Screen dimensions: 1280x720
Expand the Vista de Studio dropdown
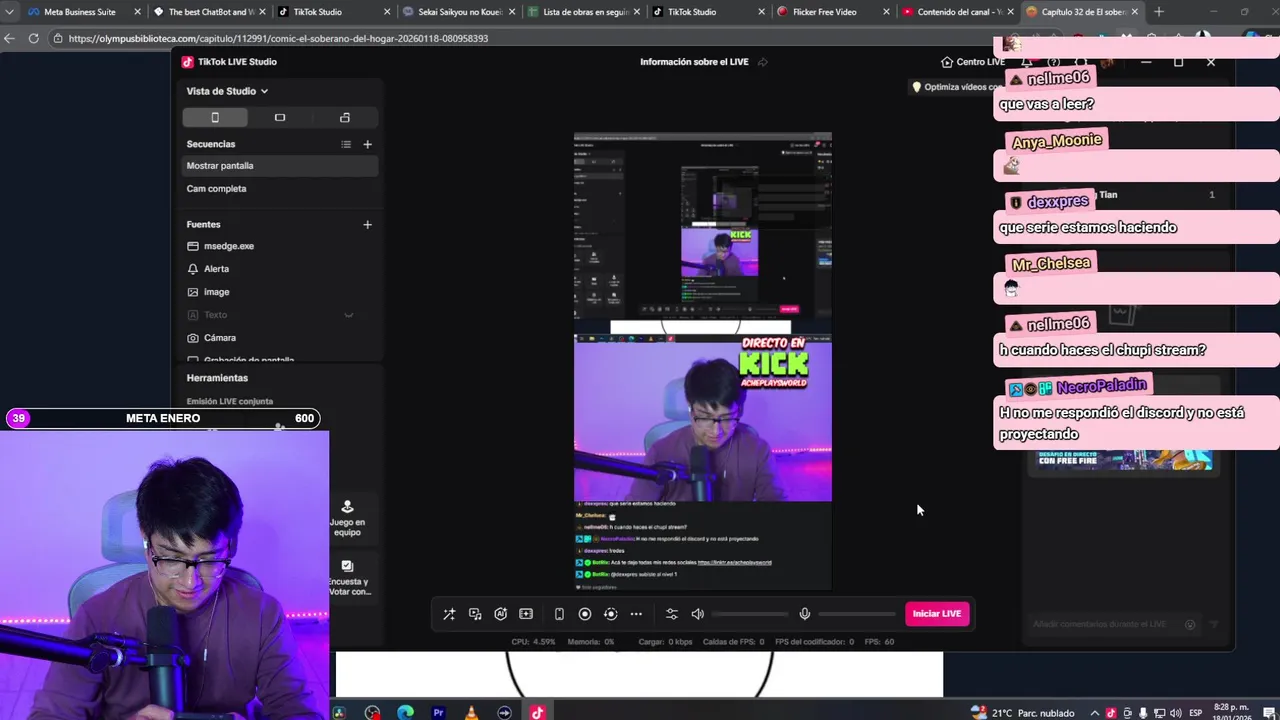227,91
